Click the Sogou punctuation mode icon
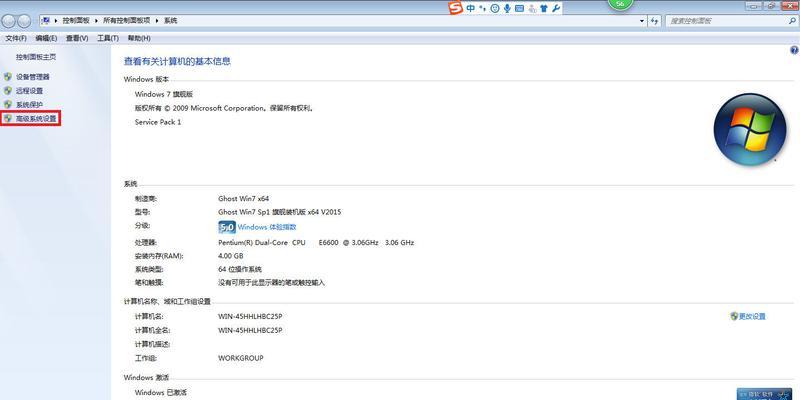Viewport: 800px width, 400px height. (482, 8)
